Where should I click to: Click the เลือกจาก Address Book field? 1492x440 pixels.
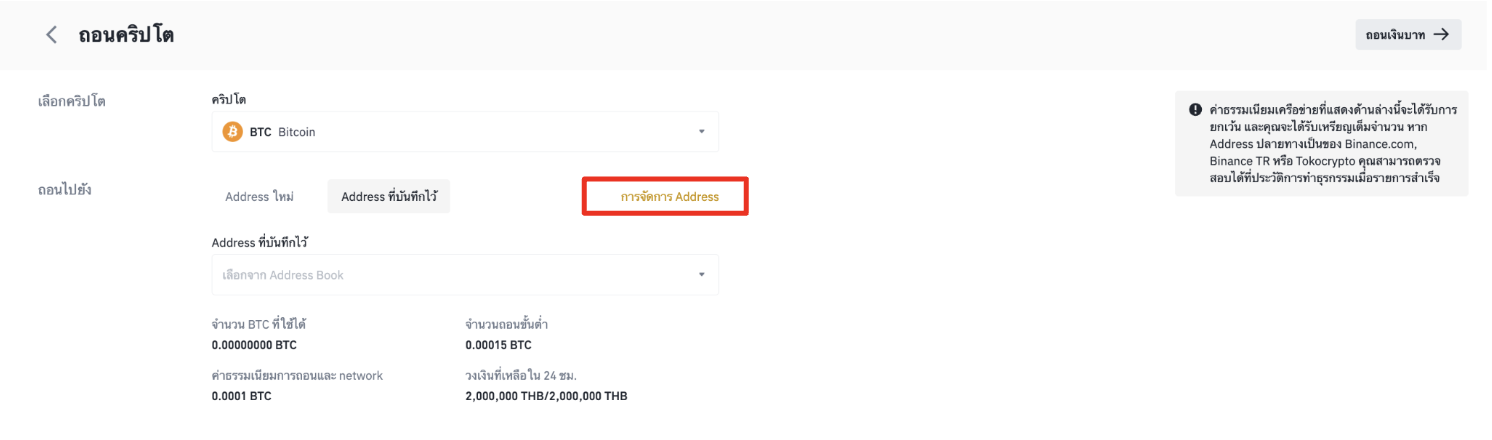click(x=450, y=275)
